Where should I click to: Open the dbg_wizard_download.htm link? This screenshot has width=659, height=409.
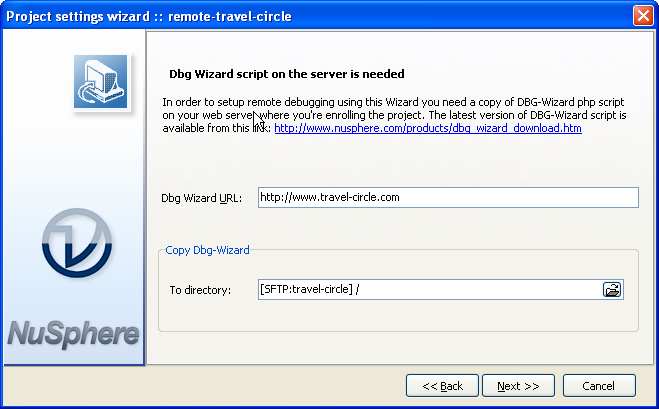pos(428,129)
